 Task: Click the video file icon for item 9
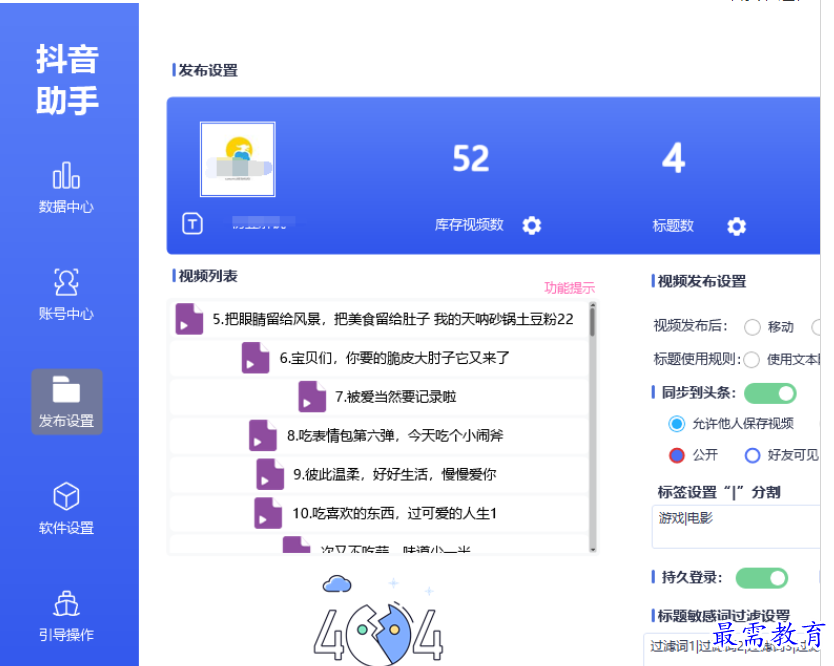click(x=270, y=474)
